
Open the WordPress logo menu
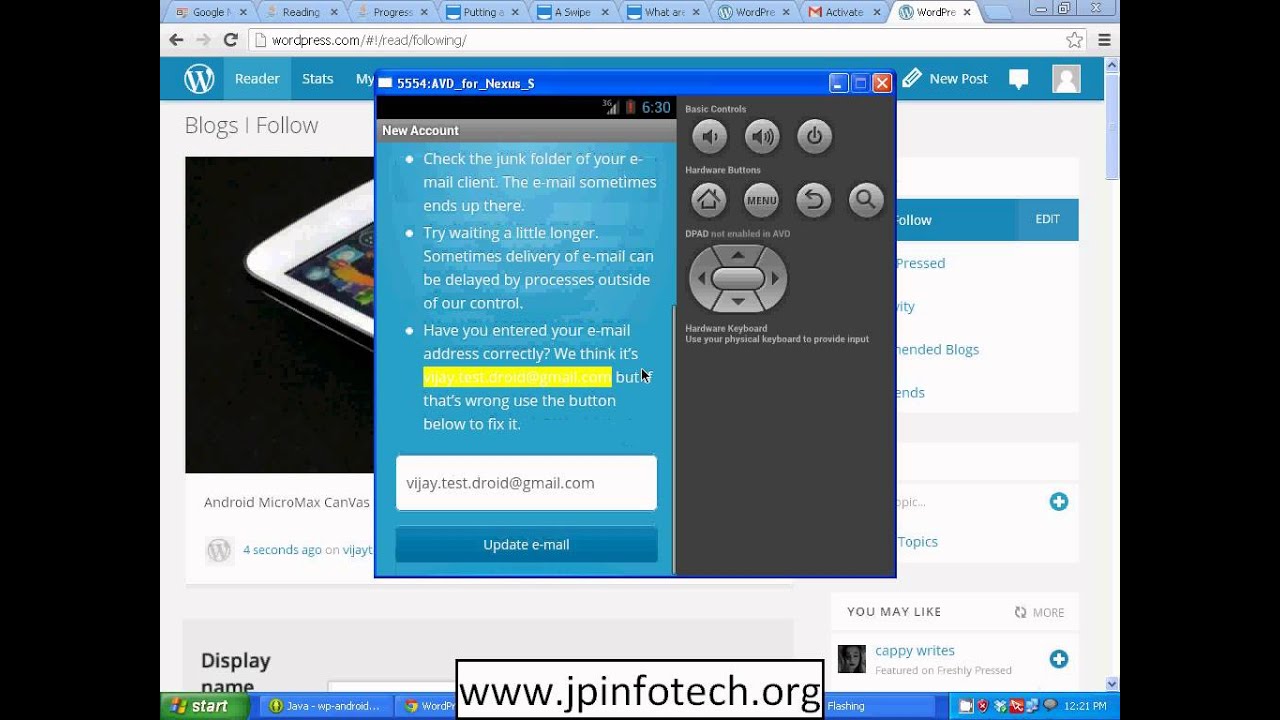click(x=199, y=78)
